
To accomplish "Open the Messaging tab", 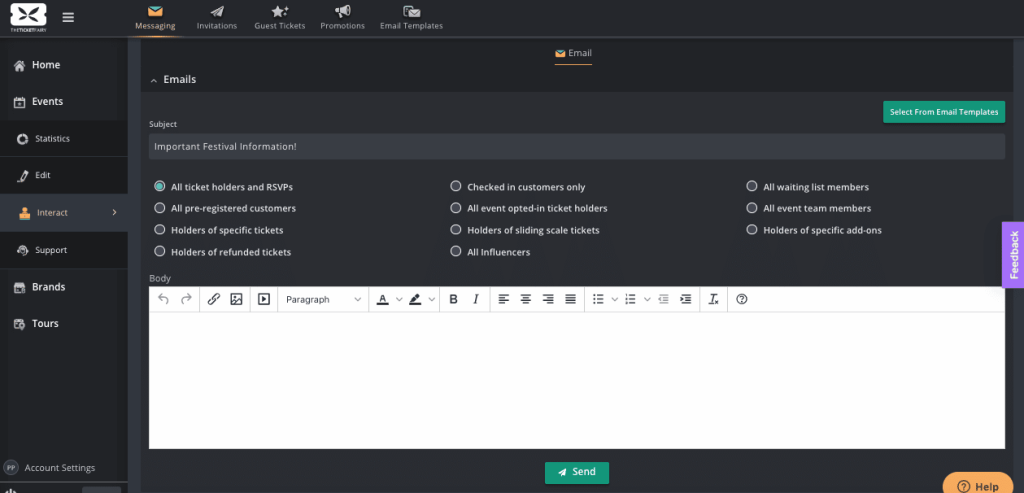I will [x=155, y=18].
